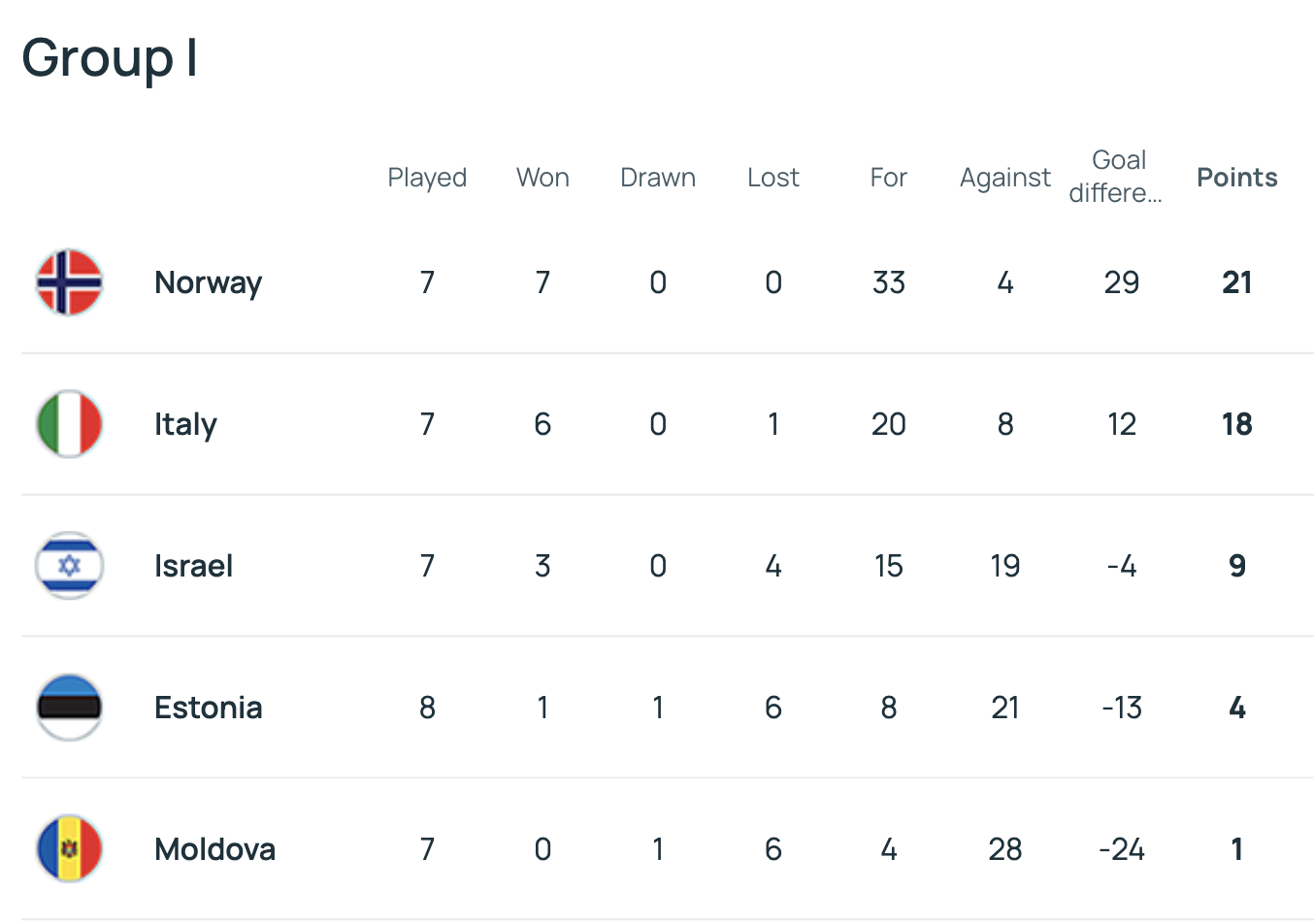
Task: Click the Group I heading
Action: (110, 58)
